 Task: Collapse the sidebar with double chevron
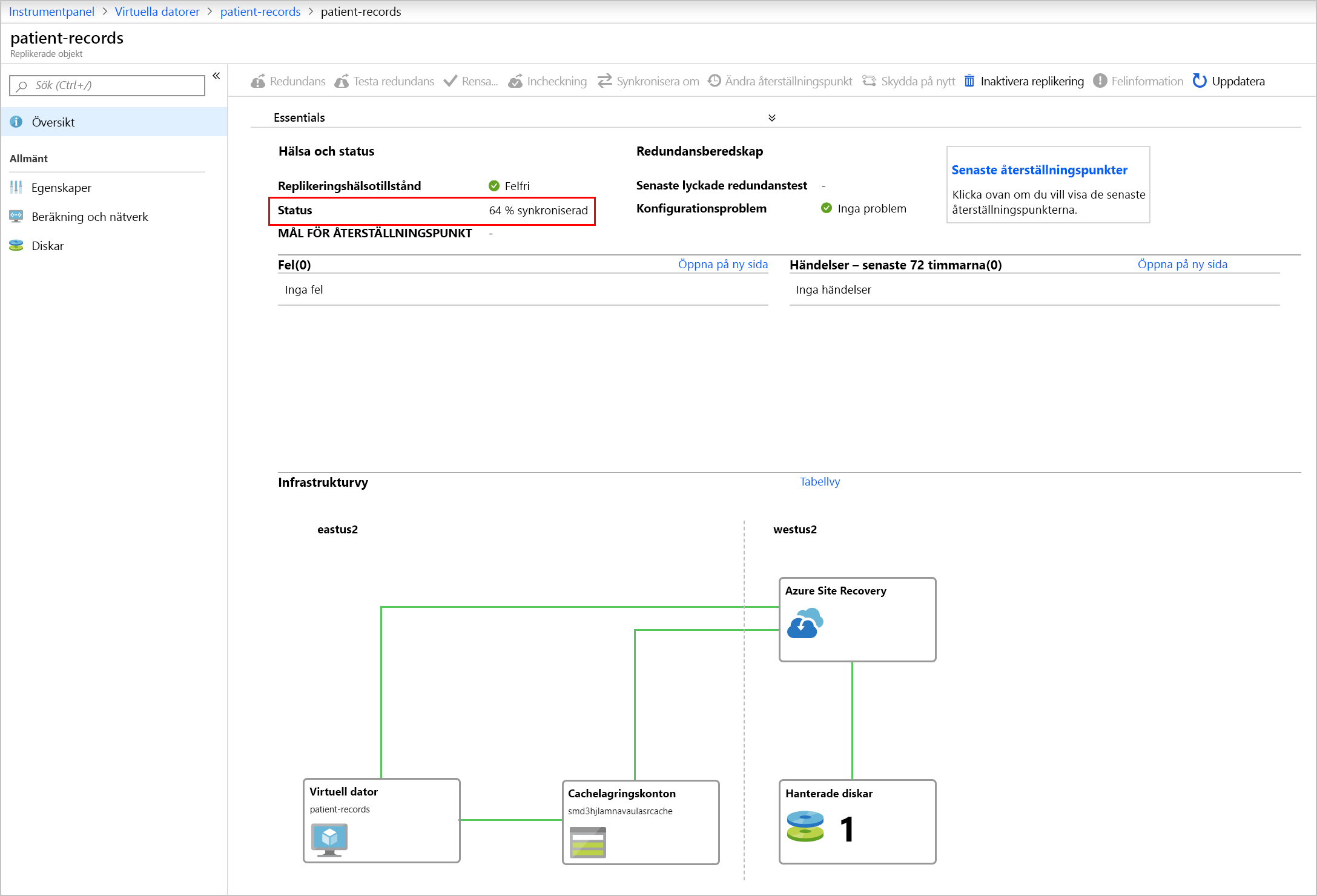point(216,76)
